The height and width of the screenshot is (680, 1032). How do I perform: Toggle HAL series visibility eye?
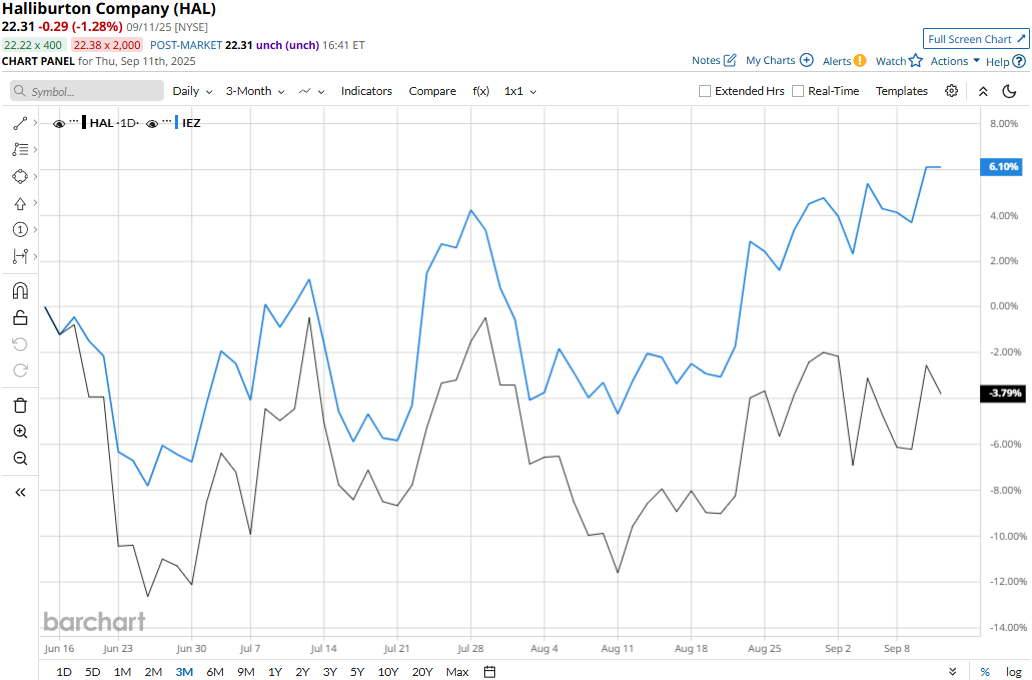point(59,124)
